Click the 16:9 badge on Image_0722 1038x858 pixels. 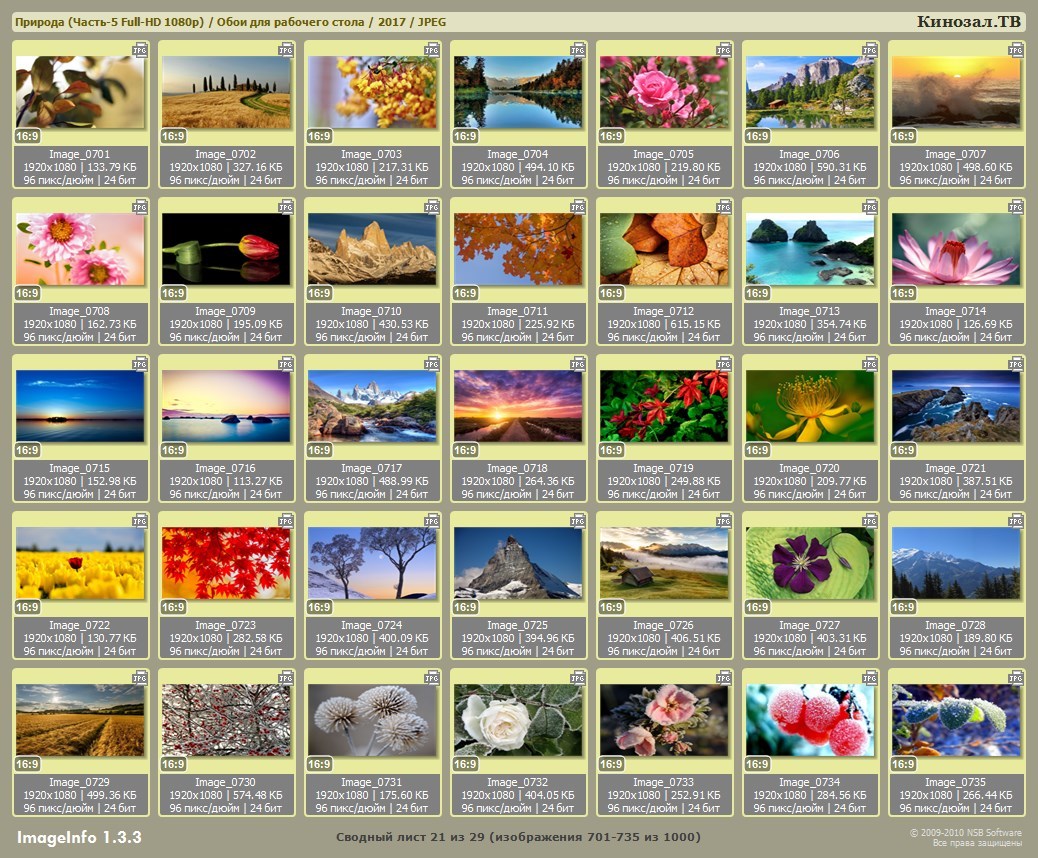tap(27, 607)
